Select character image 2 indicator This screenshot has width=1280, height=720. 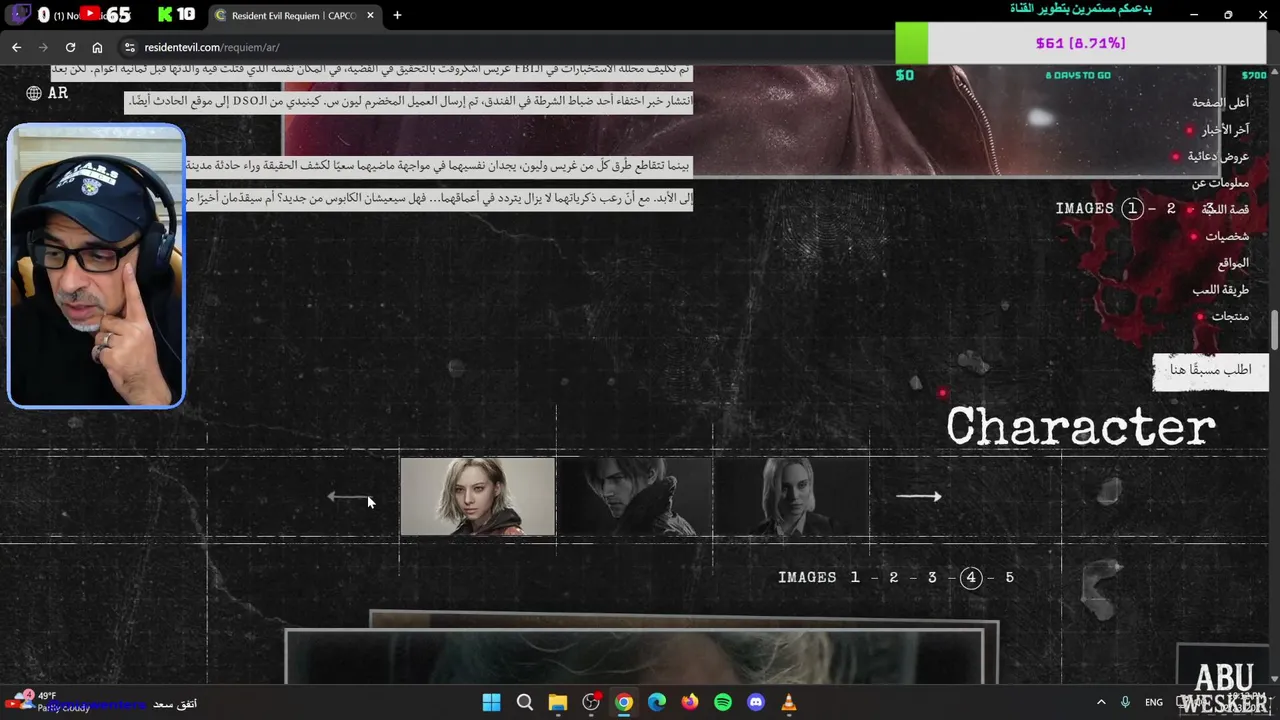[x=894, y=578]
